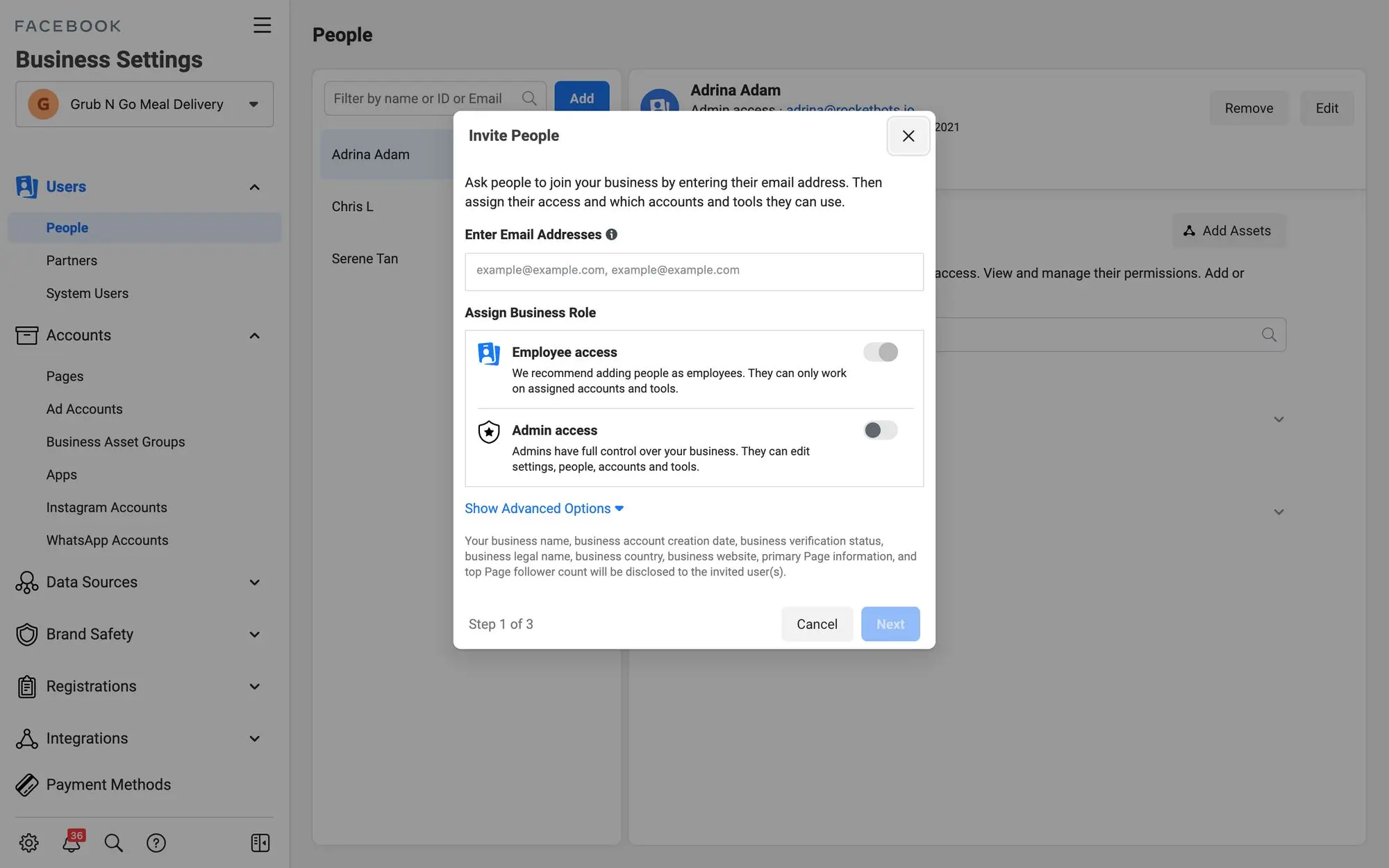Open Payment Methods in sidebar

click(x=108, y=785)
